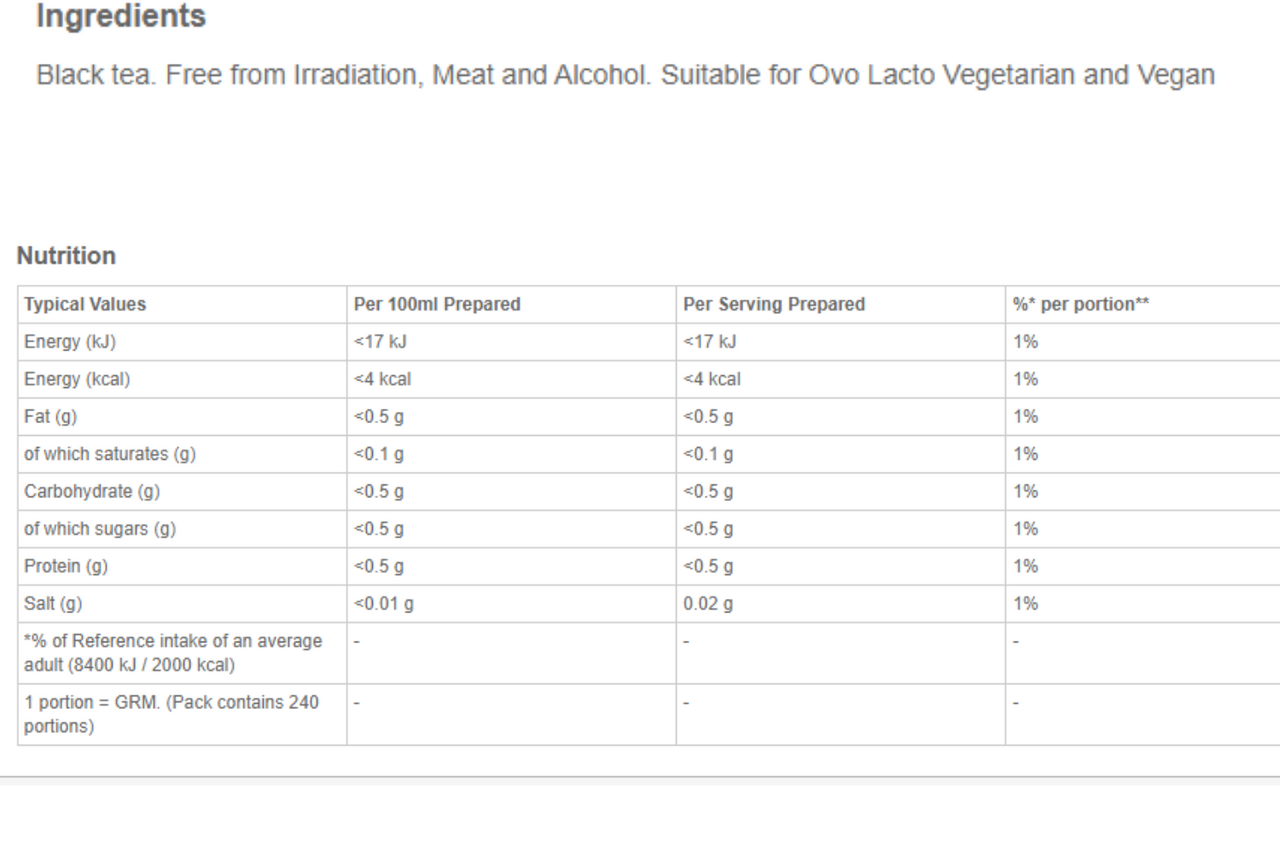The width and height of the screenshot is (1280, 853).
Task: Select the Typical Values column header
Action: [x=85, y=305]
